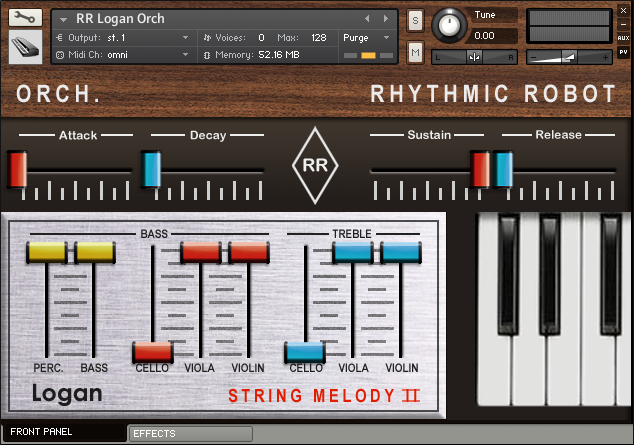Click the TREBLE section label
634x445 pixels.
(x=352, y=234)
